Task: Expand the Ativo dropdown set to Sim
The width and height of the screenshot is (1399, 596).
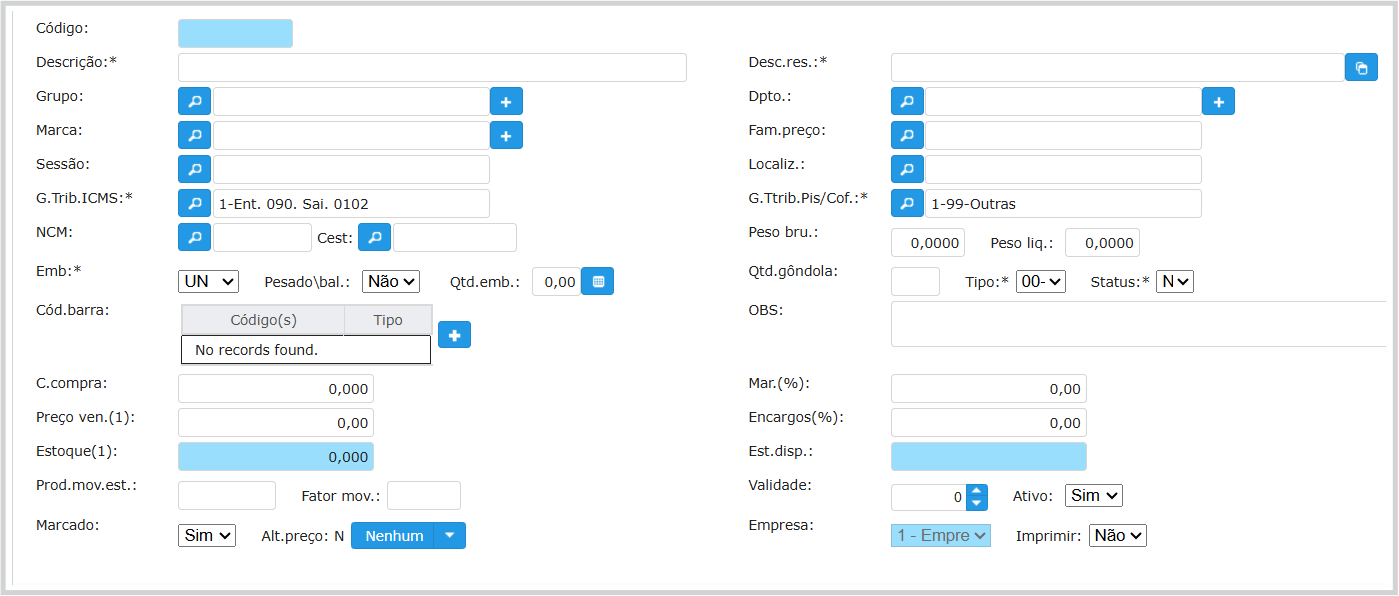Action: pos(1095,495)
